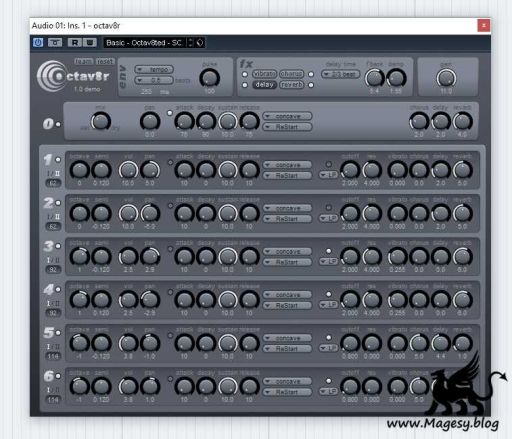Image resolution: width=512 pixels, height=439 pixels.
Task: Enable the chorus effect button
Action: (x=291, y=74)
